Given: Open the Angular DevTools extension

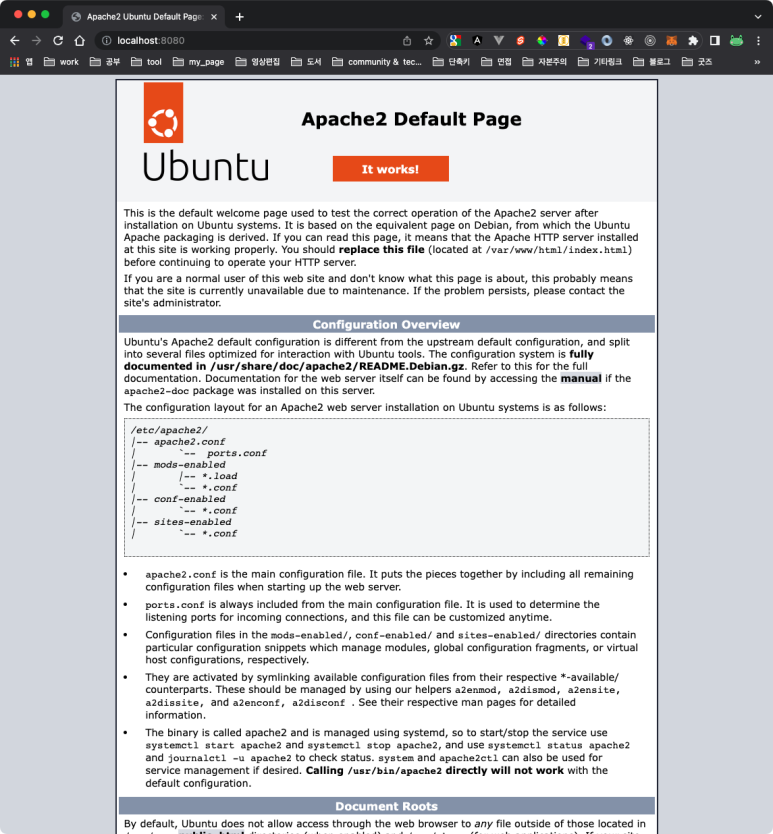Looking at the screenshot, I should tap(477, 40).
